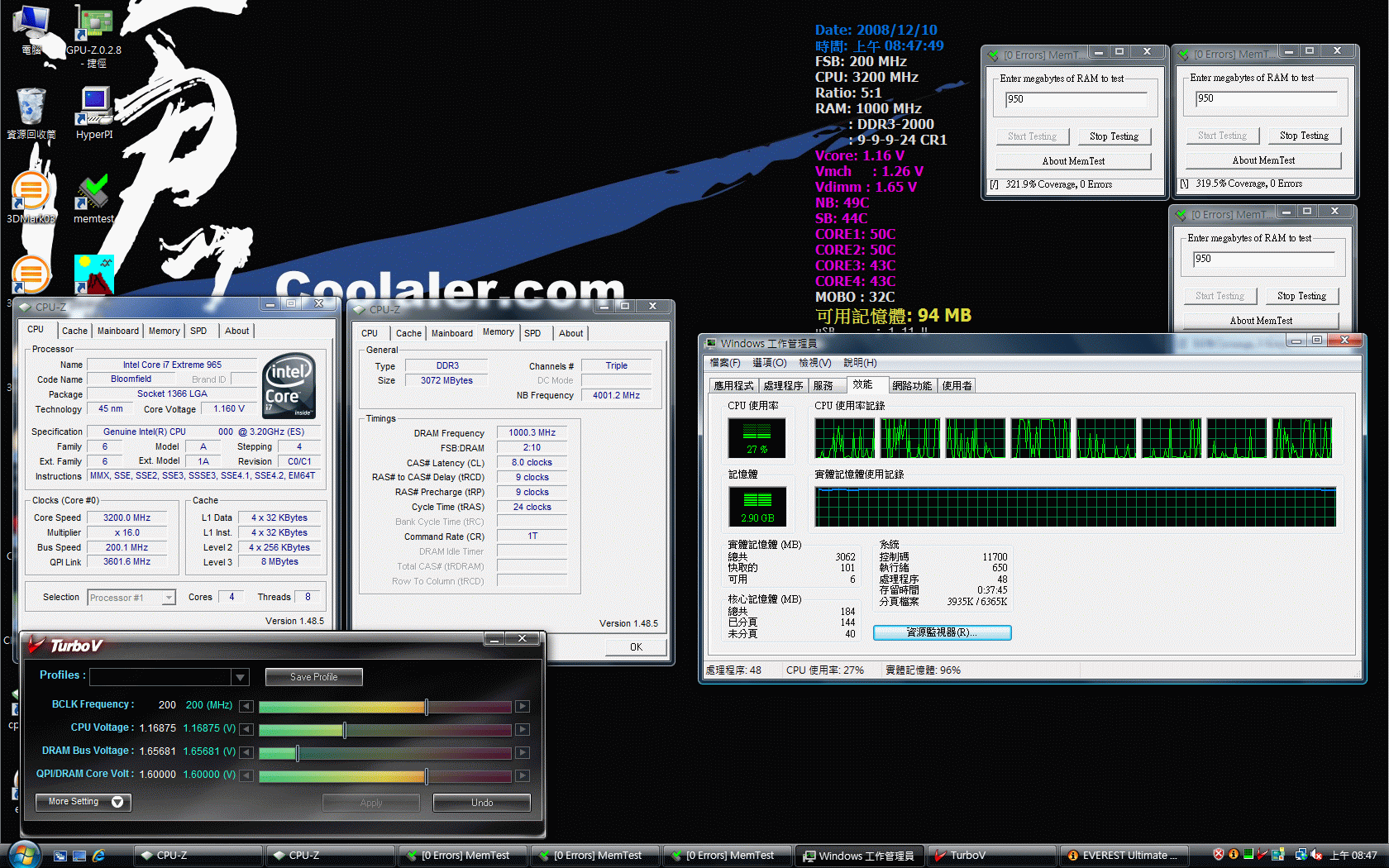Screen dimensions: 1389x868
Task: Open the Recycle Bin desktop icon
Action: pos(31,113)
